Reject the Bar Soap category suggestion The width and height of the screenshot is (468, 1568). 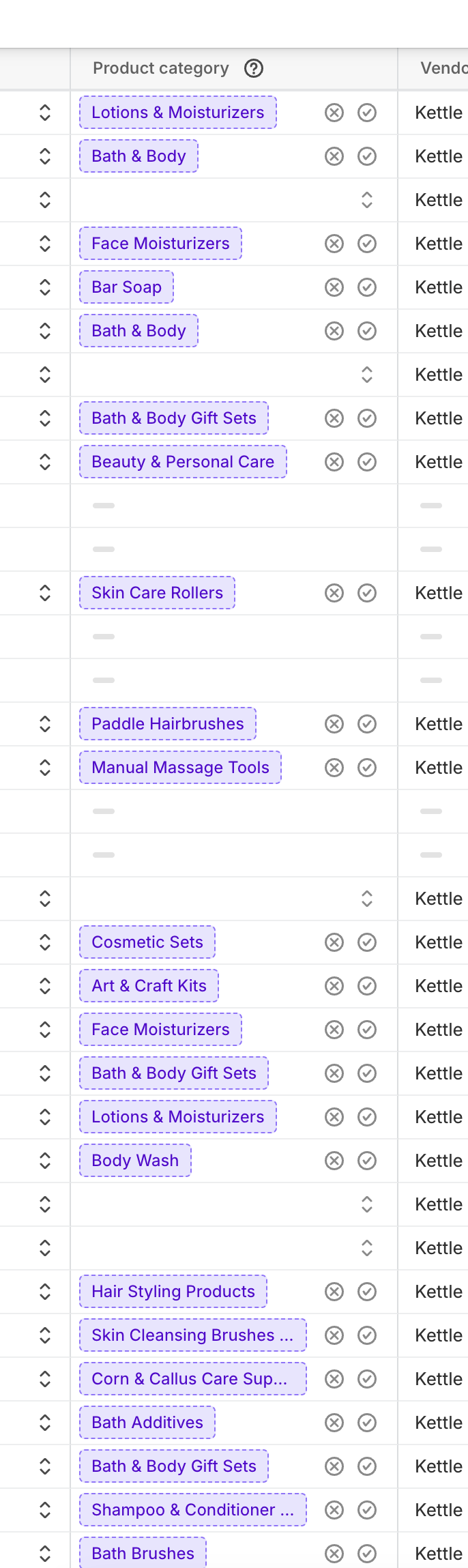click(334, 287)
